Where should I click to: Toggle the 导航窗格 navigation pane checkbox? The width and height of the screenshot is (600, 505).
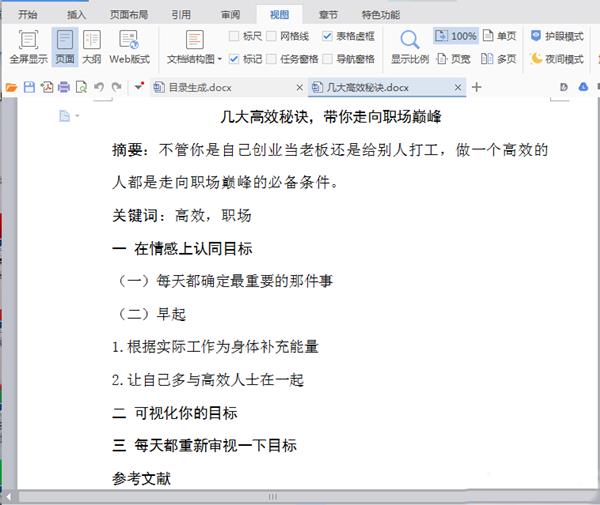point(327,59)
